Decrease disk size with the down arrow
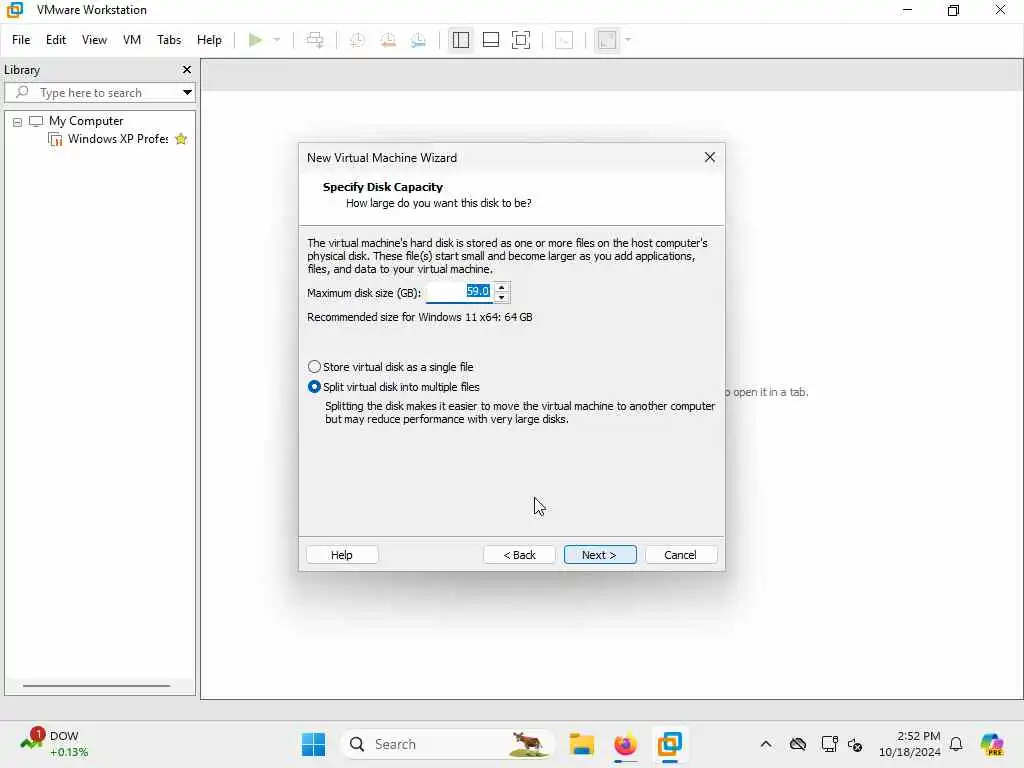Image resolution: width=1024 pixels, height=768 pixels. [502, 298]
